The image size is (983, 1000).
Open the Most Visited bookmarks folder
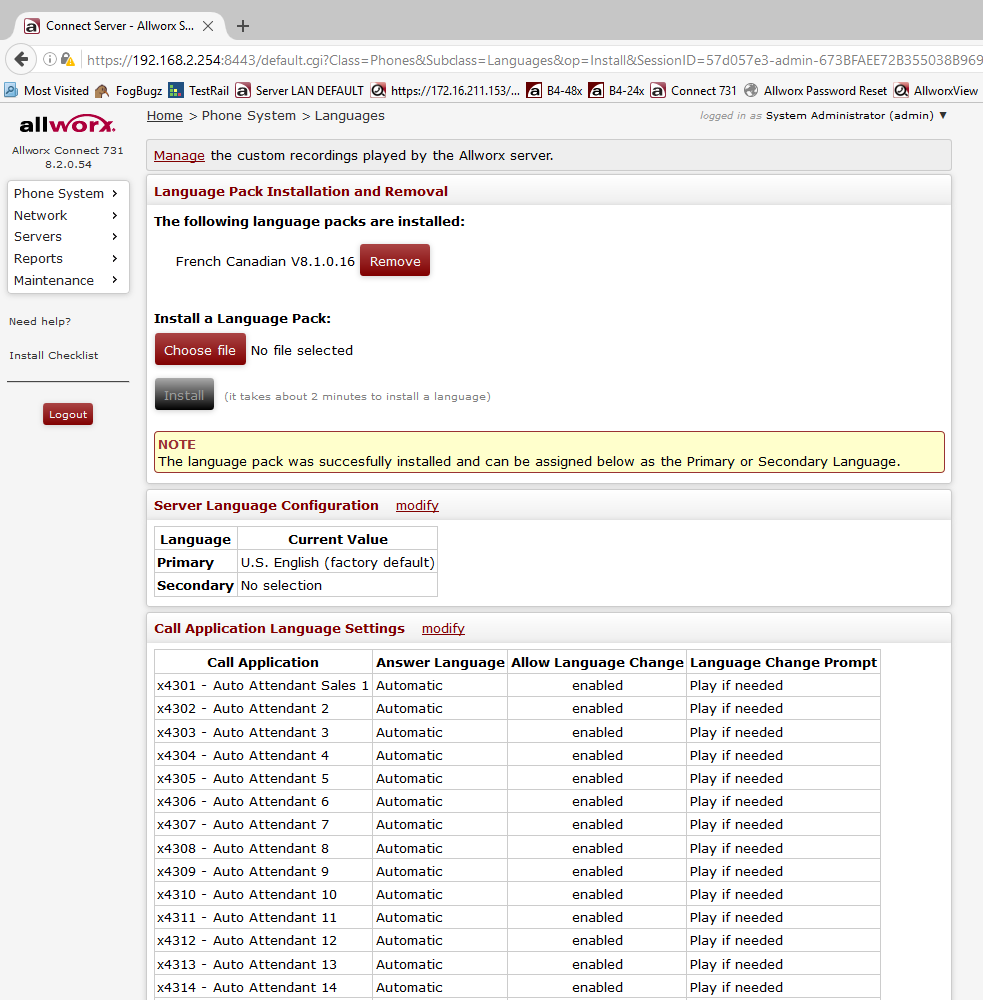47,90
